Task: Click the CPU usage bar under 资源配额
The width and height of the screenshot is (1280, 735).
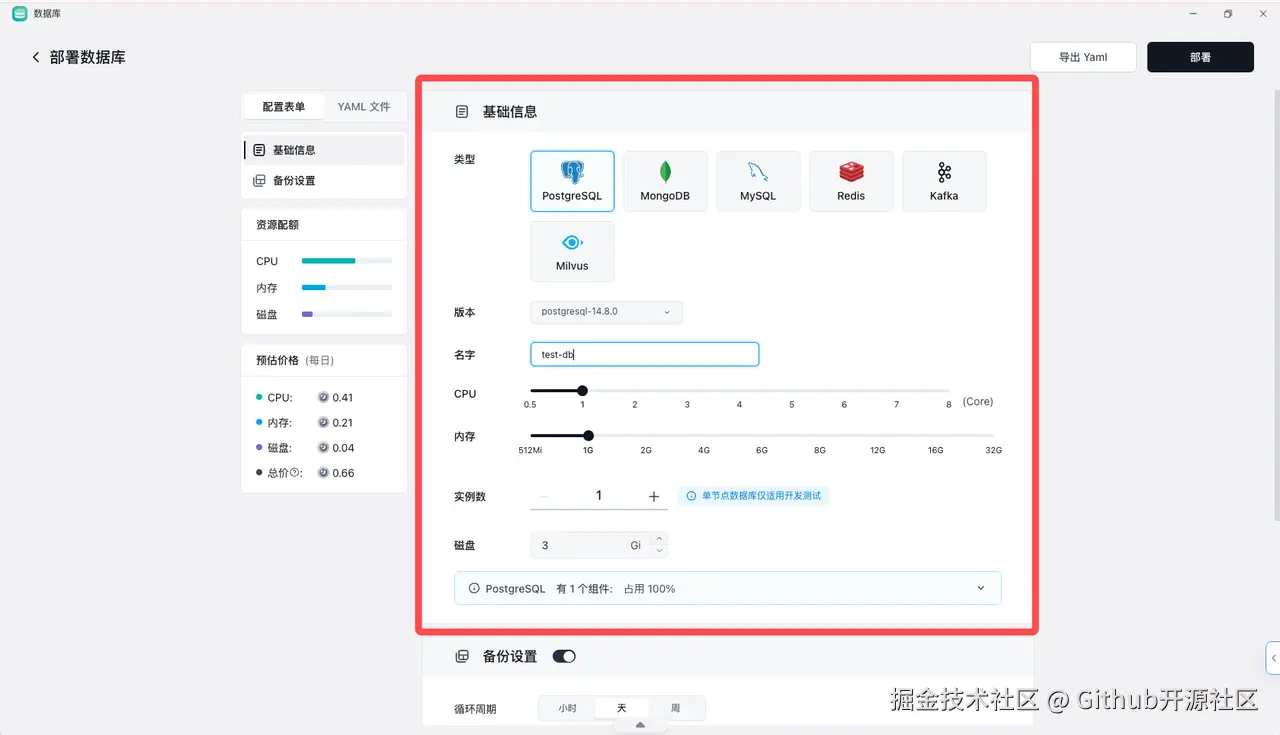Action: pyautogui.click(x=347, y=261)
